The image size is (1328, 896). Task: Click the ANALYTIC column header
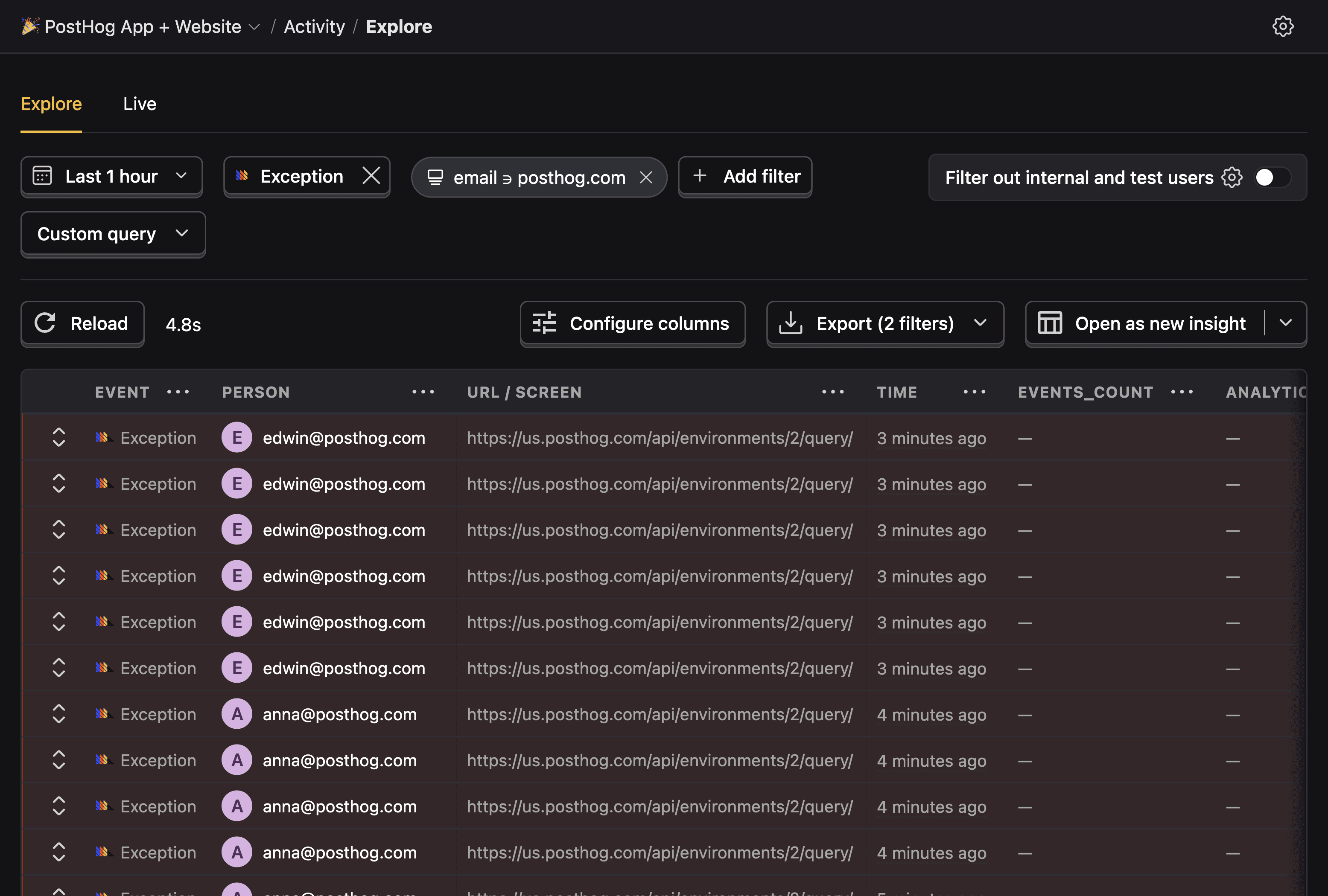coord(1266,392)
